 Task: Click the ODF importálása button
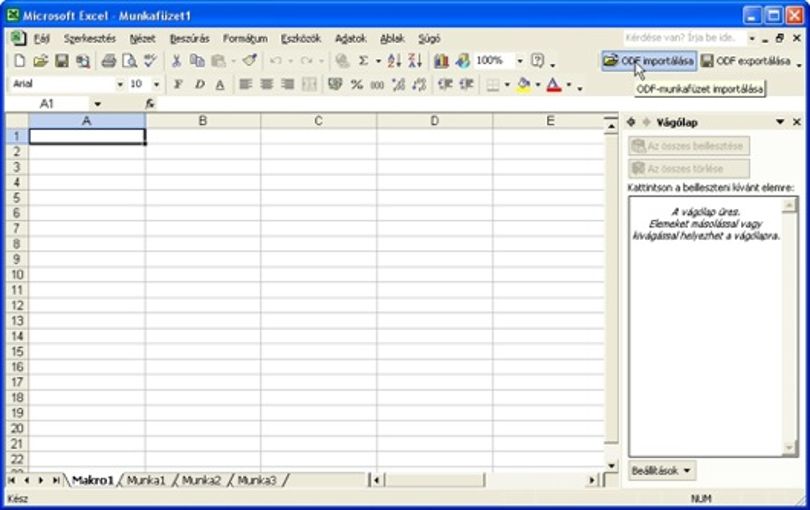649,61
